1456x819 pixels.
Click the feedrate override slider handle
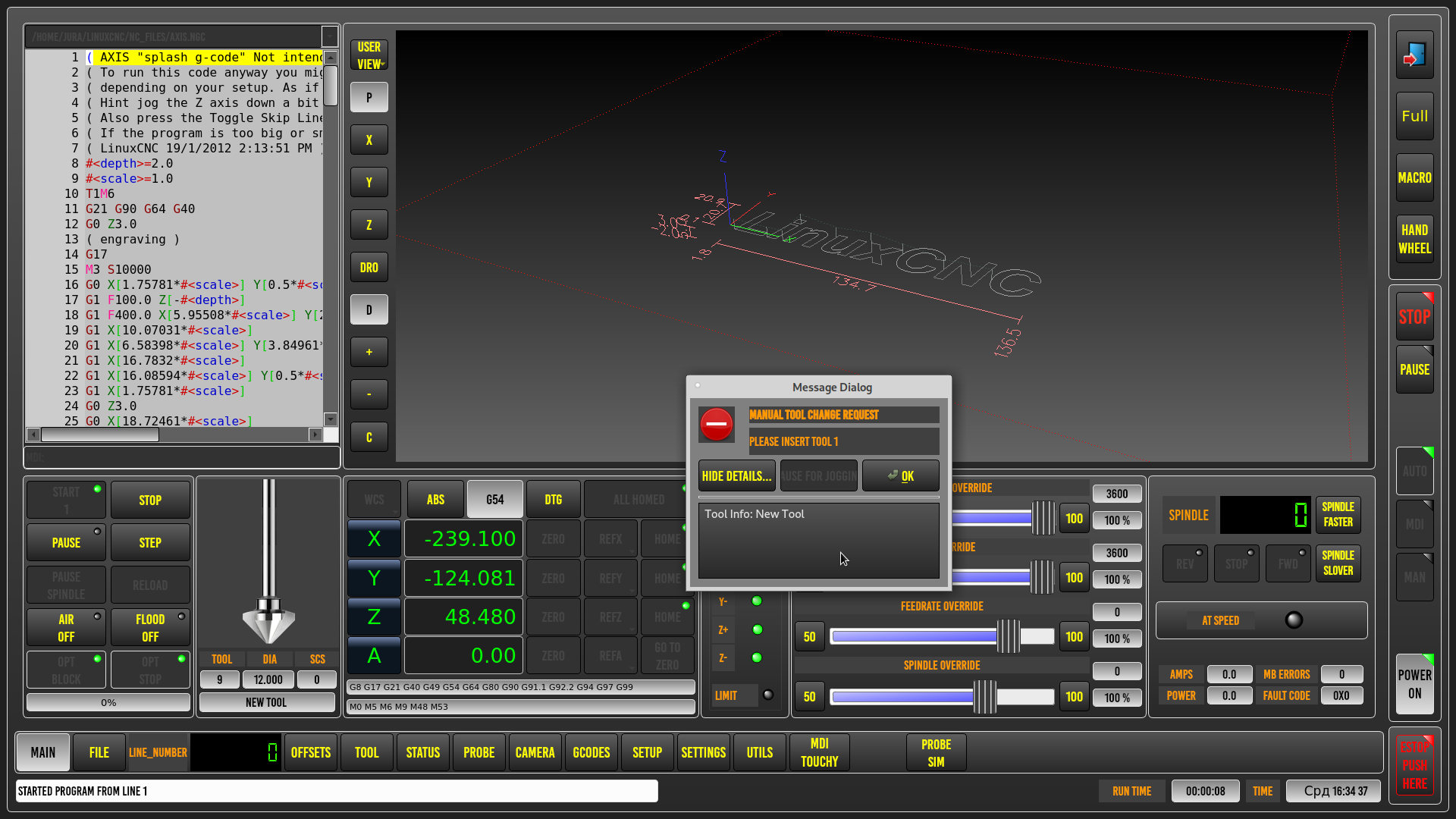point(1009,636)
